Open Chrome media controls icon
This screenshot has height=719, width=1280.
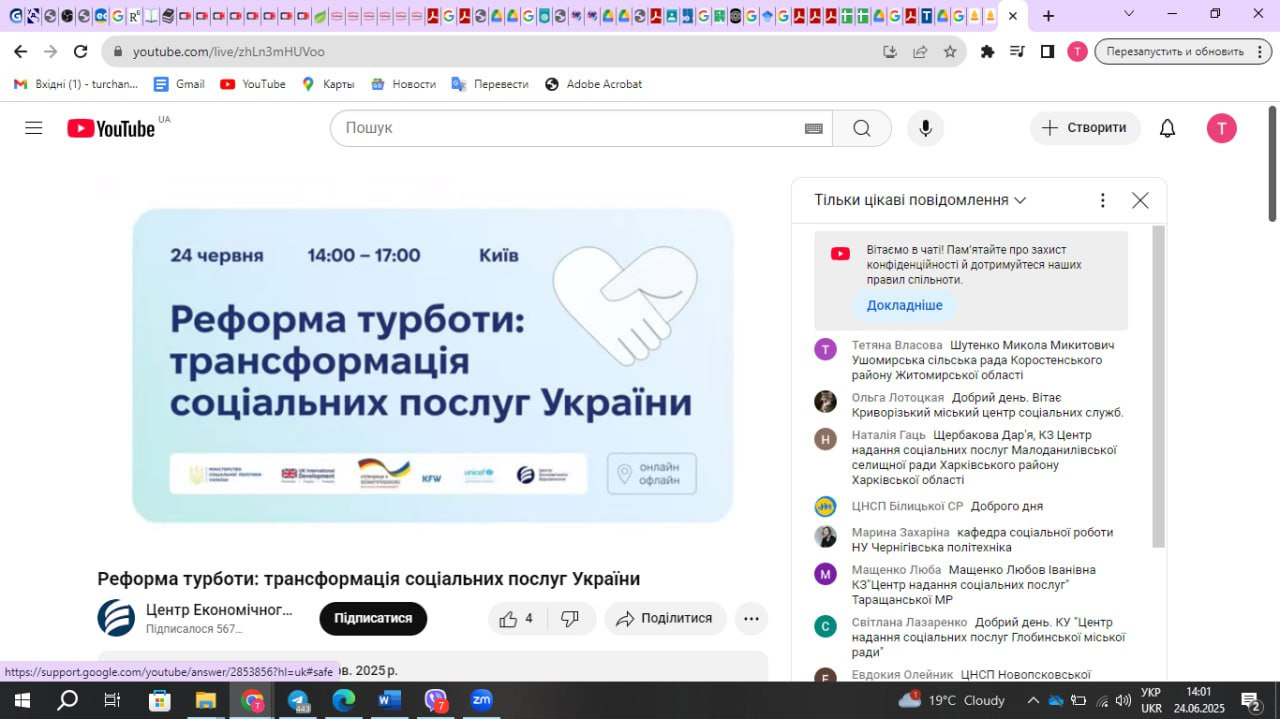click(x=1018, y=51)
